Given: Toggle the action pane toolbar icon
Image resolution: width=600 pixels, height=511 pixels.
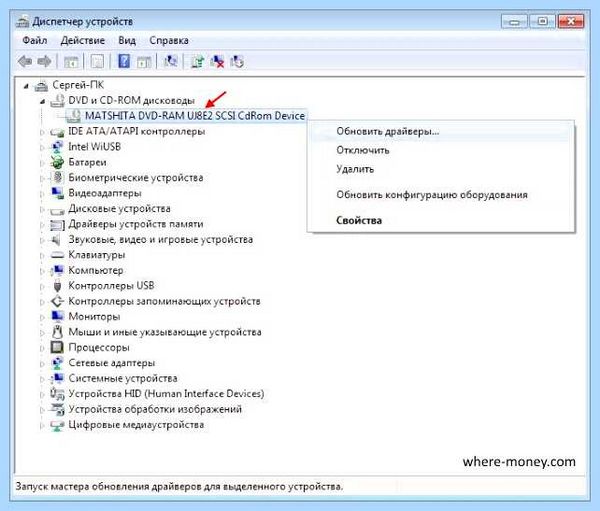Looking at the screenshot, I should (144, 62).
